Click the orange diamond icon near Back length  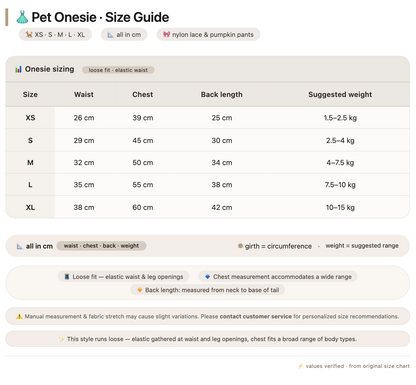point(140,290)
